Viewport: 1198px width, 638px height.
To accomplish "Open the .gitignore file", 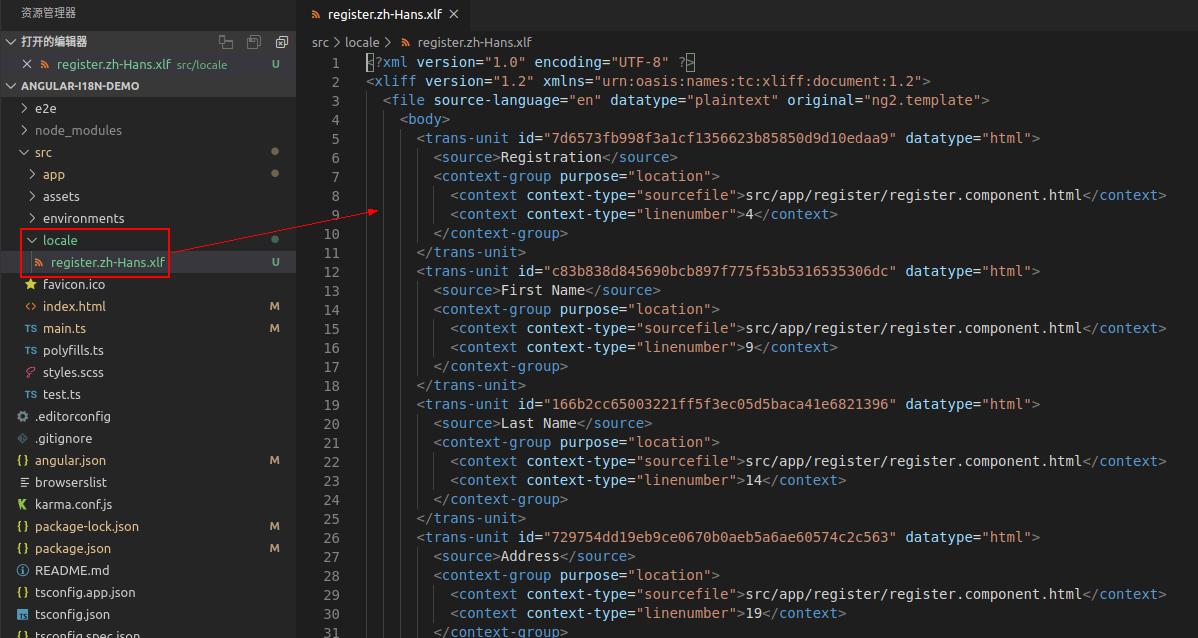I will tap(63, 438).
